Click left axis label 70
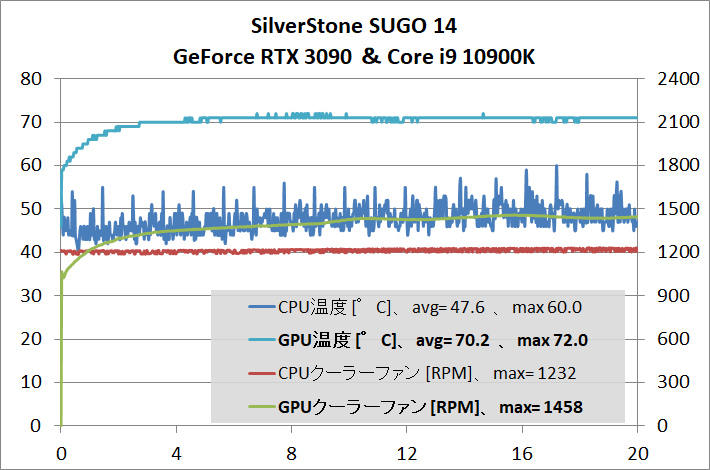The height and width of the screenshot is (470, 710). point(31,122)
